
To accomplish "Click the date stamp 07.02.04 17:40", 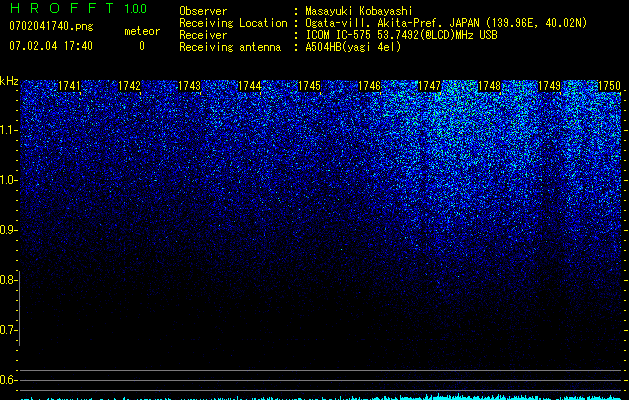I will (x=51, y=46).
